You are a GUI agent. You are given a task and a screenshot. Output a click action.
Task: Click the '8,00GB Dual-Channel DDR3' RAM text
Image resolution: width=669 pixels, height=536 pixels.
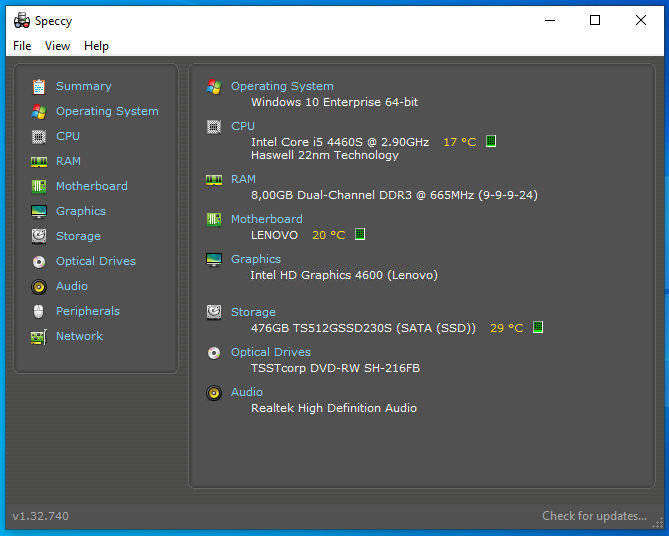point(331,195)
